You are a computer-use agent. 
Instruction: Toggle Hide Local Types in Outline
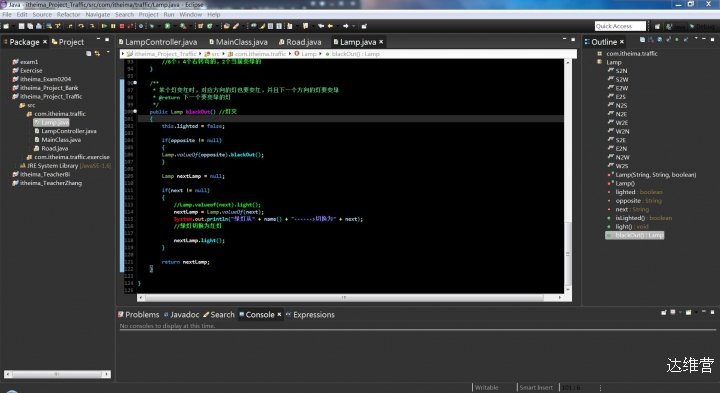coord(686,39)
